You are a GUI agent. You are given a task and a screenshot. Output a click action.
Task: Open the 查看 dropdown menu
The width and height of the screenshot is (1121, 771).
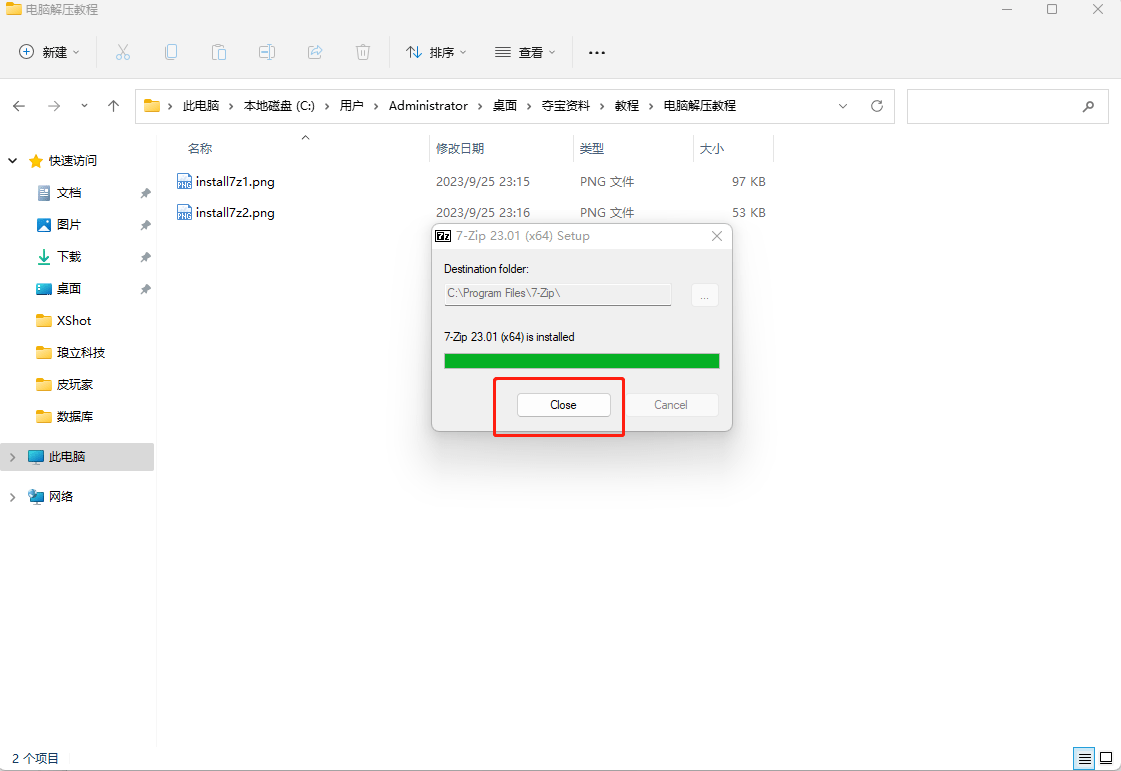[x=525, y=52]
